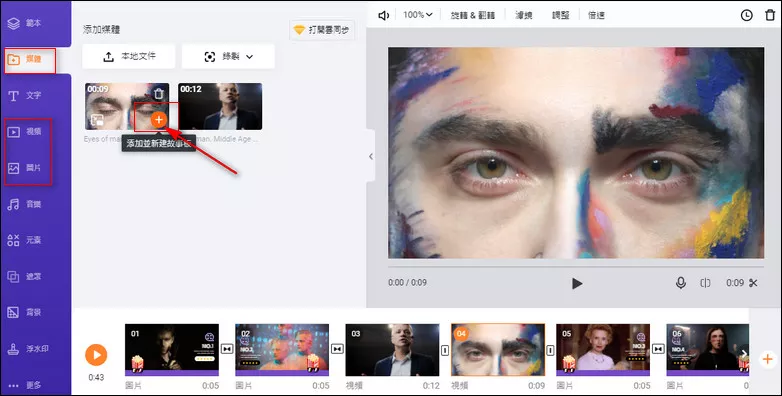Open transition between scenes 02 and 03
The width and height of the screenshot is (782, 396).
click(337, 349)
